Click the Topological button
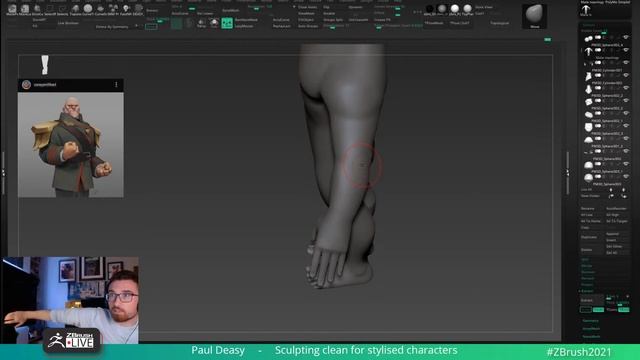Viewport: 640px width, 360px height. tap(499, 23)
